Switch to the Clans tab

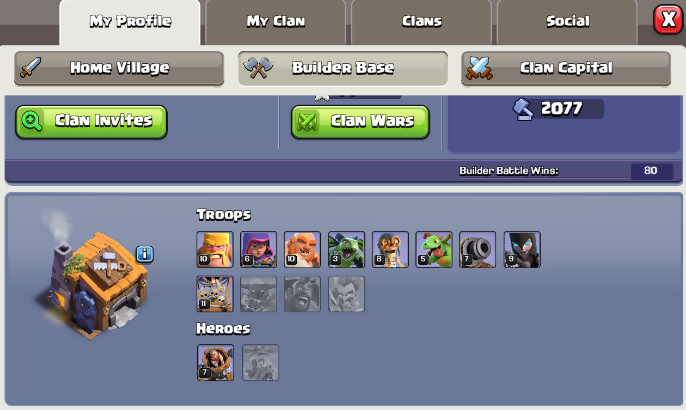click(422, 22)
